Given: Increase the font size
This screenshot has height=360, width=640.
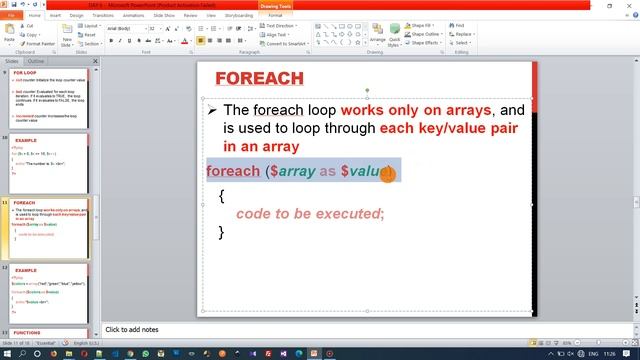Looking at the screenshot, I should point(167,29).
